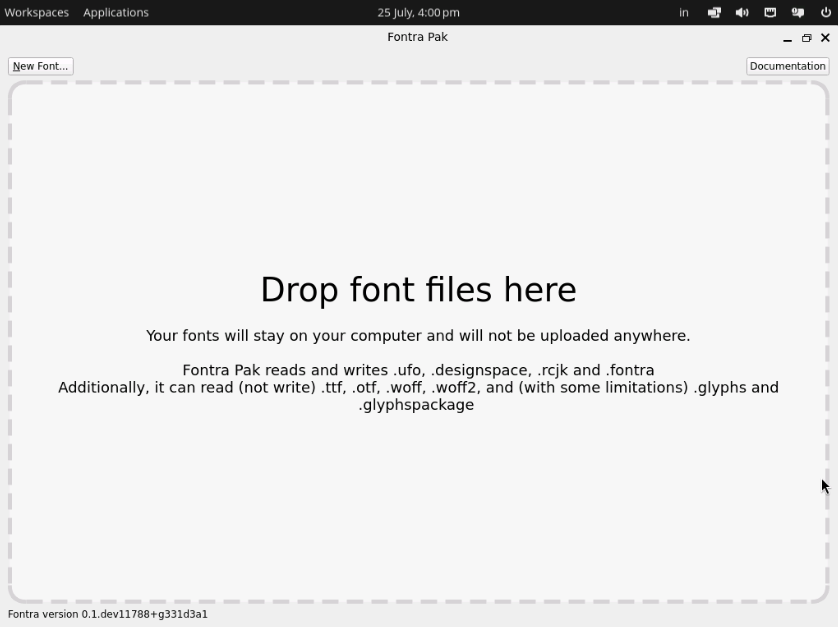Minimize the Fontra Pak window

[787, 38]
